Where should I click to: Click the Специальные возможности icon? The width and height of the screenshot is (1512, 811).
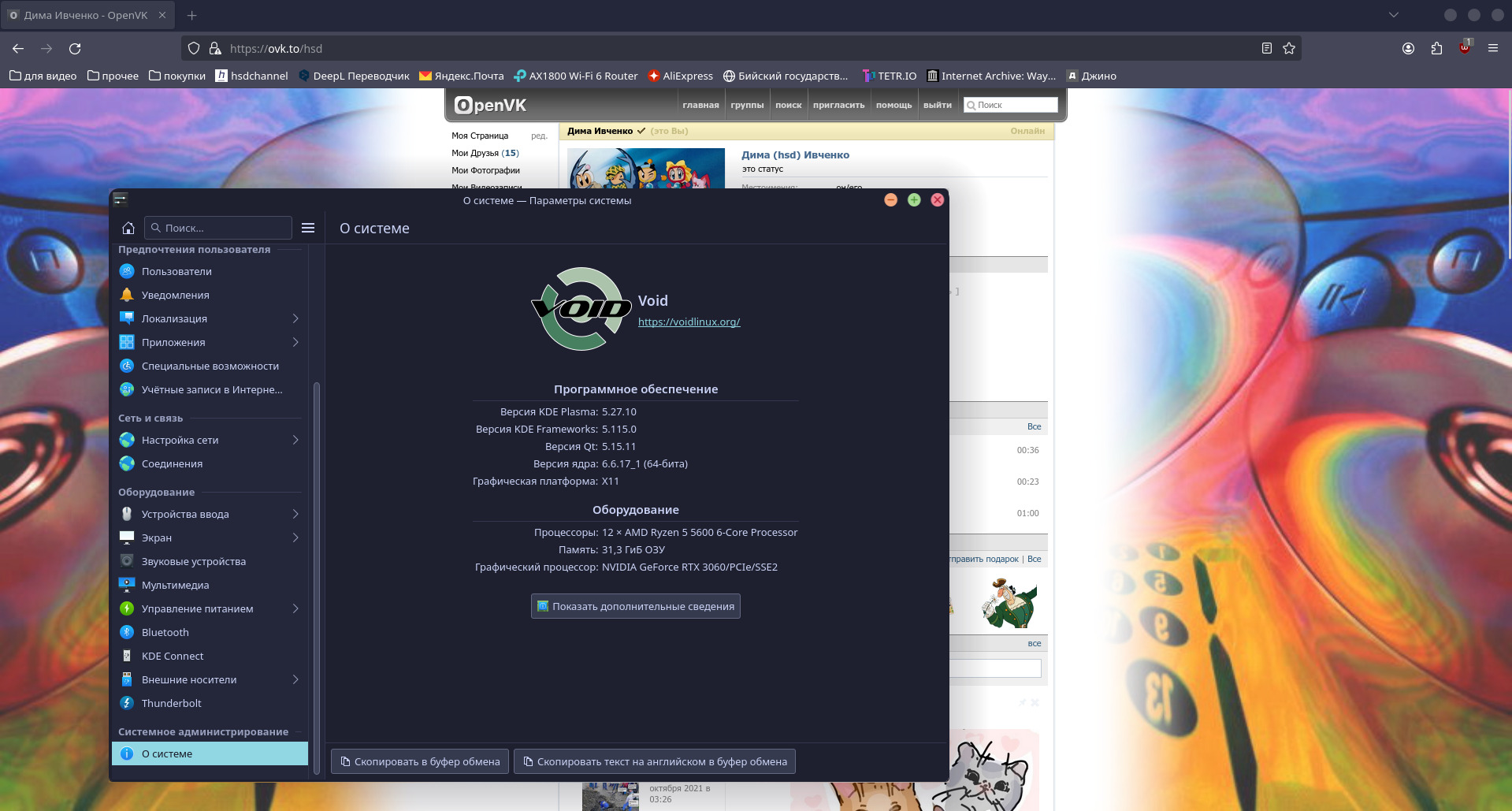[x=127, y=366]
